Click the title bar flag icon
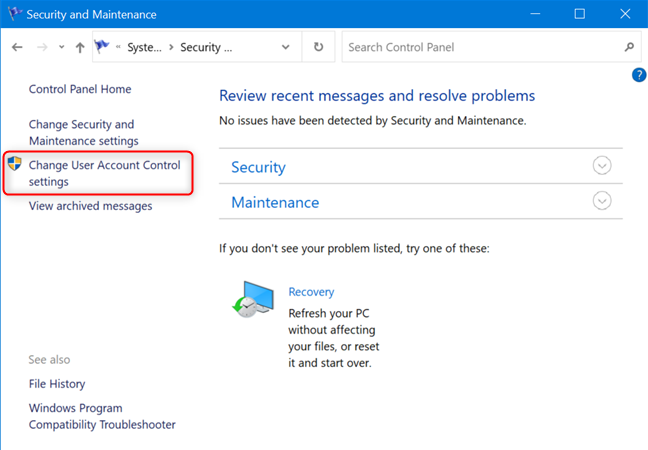This screenshot has height=450, width=648. coord(14,13)
